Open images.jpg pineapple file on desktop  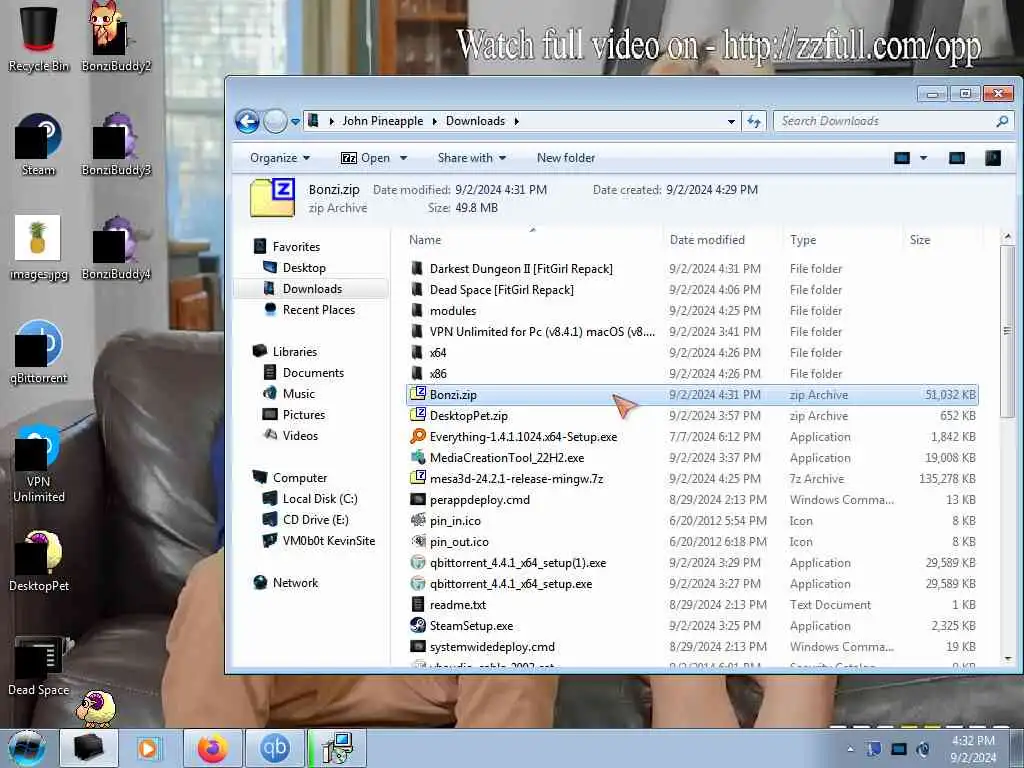pos(39,248)
